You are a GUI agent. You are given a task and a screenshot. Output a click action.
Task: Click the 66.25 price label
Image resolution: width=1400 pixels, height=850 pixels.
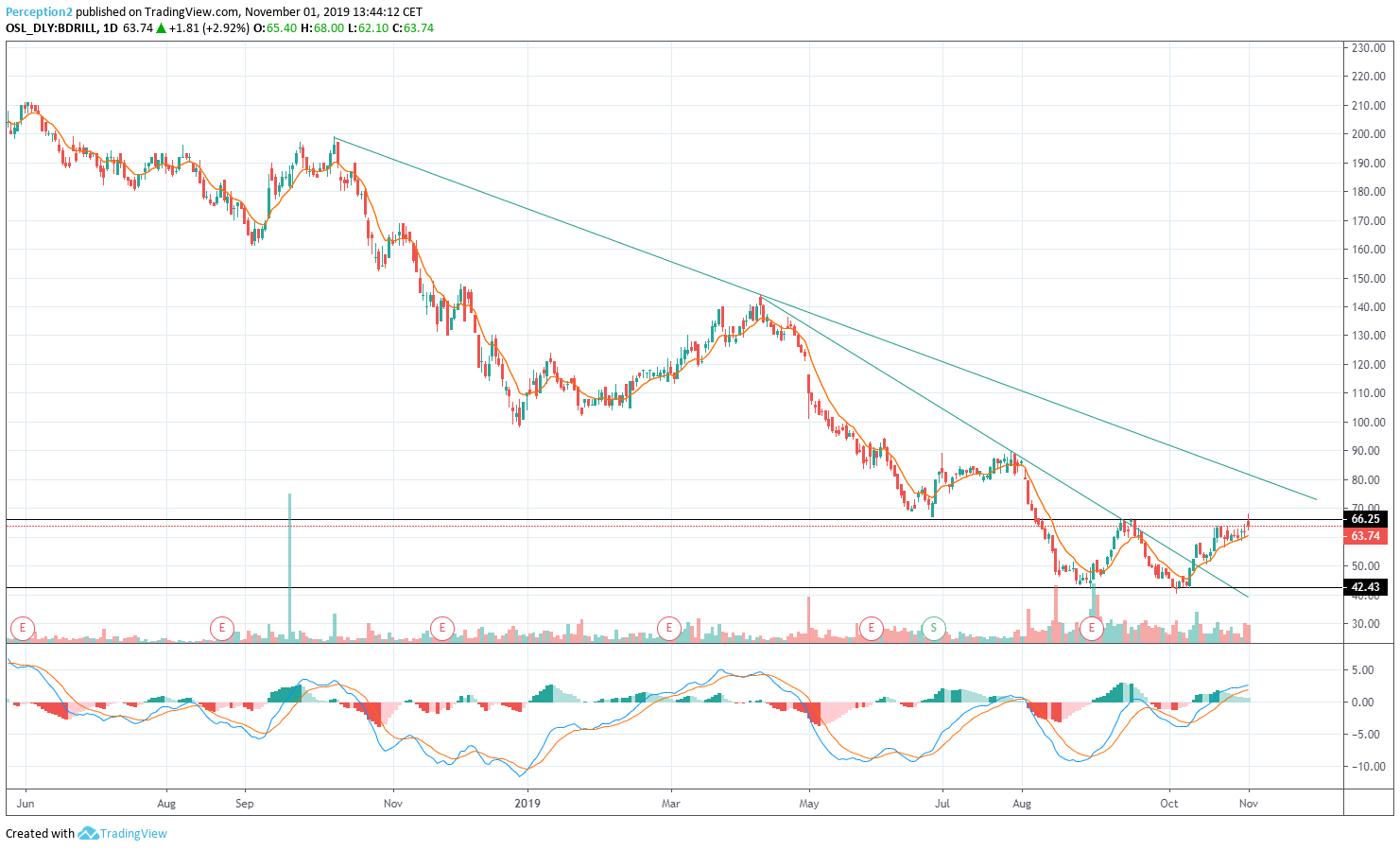coord(1365,519)
